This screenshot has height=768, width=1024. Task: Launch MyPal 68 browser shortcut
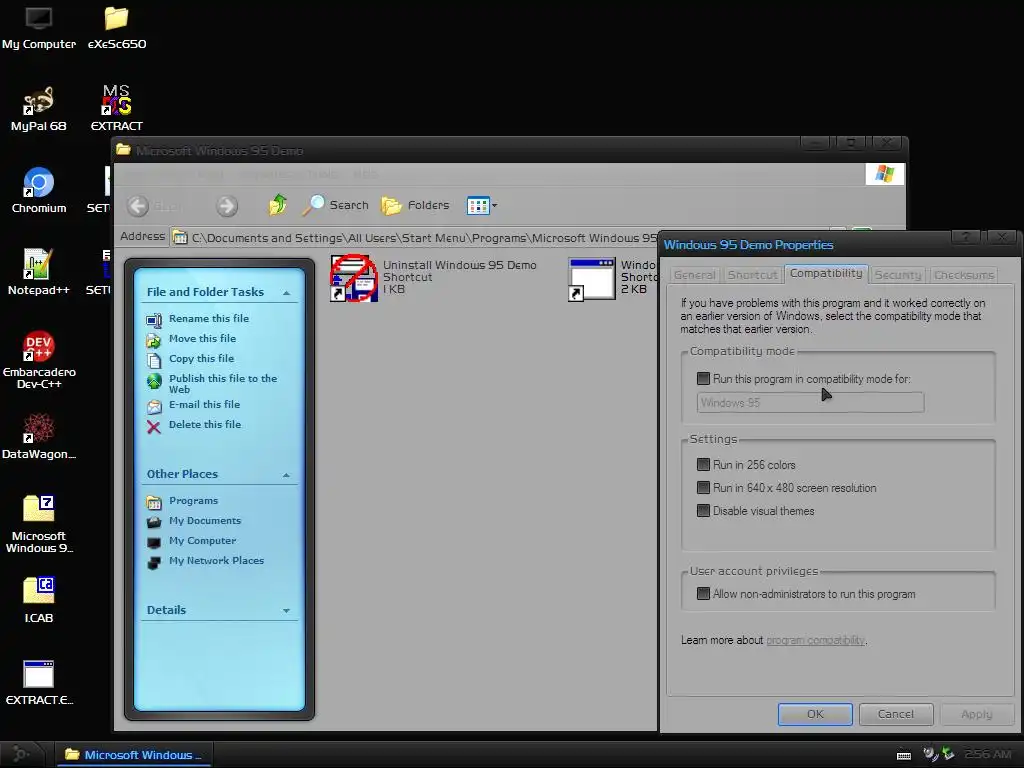pos(39,109)
